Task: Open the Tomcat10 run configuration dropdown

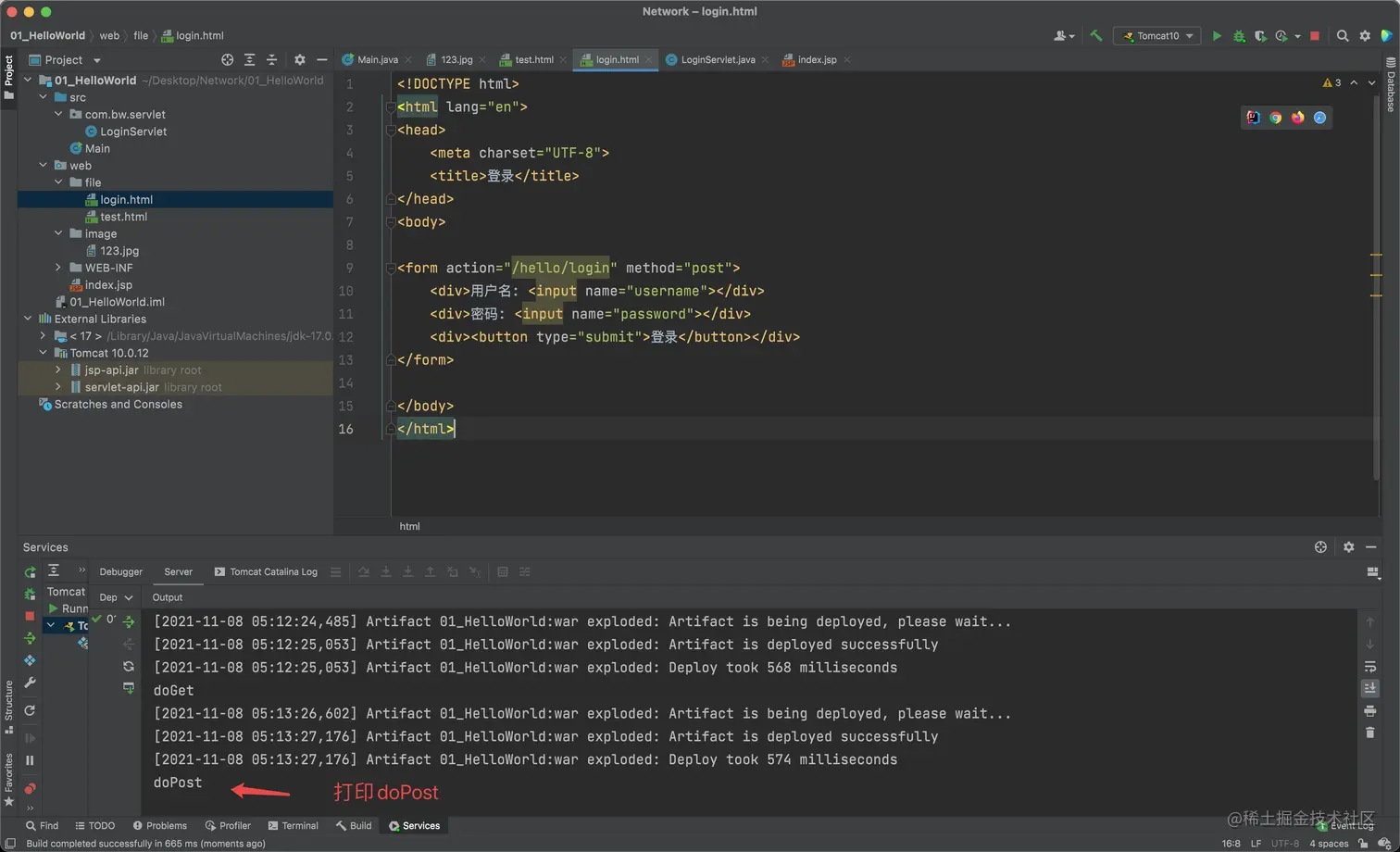Action: pyautogui.click(x=1157, y=36)
